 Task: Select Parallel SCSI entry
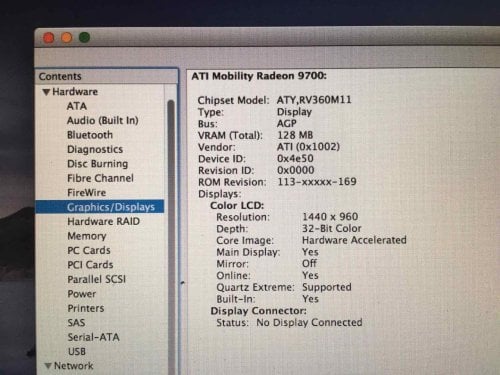[x=96, y=279]
